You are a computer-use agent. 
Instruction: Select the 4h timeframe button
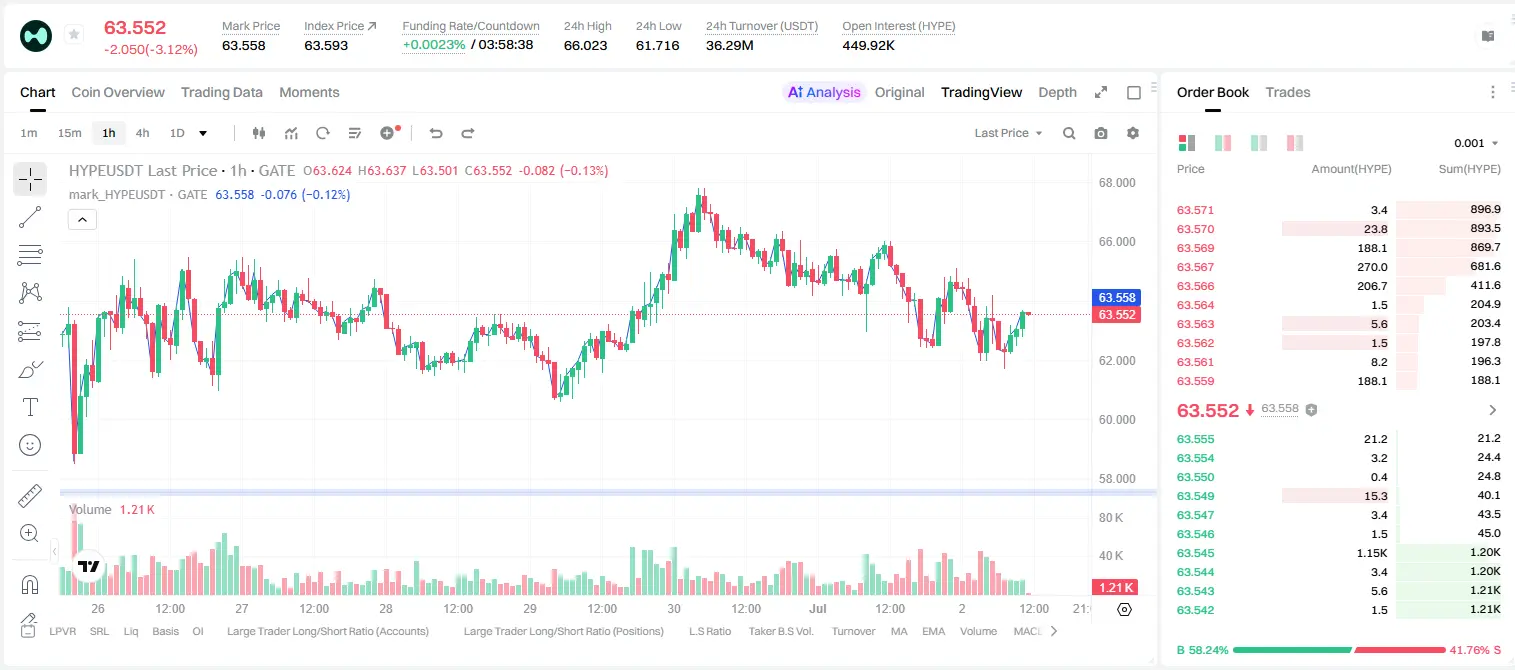point(142,133)
